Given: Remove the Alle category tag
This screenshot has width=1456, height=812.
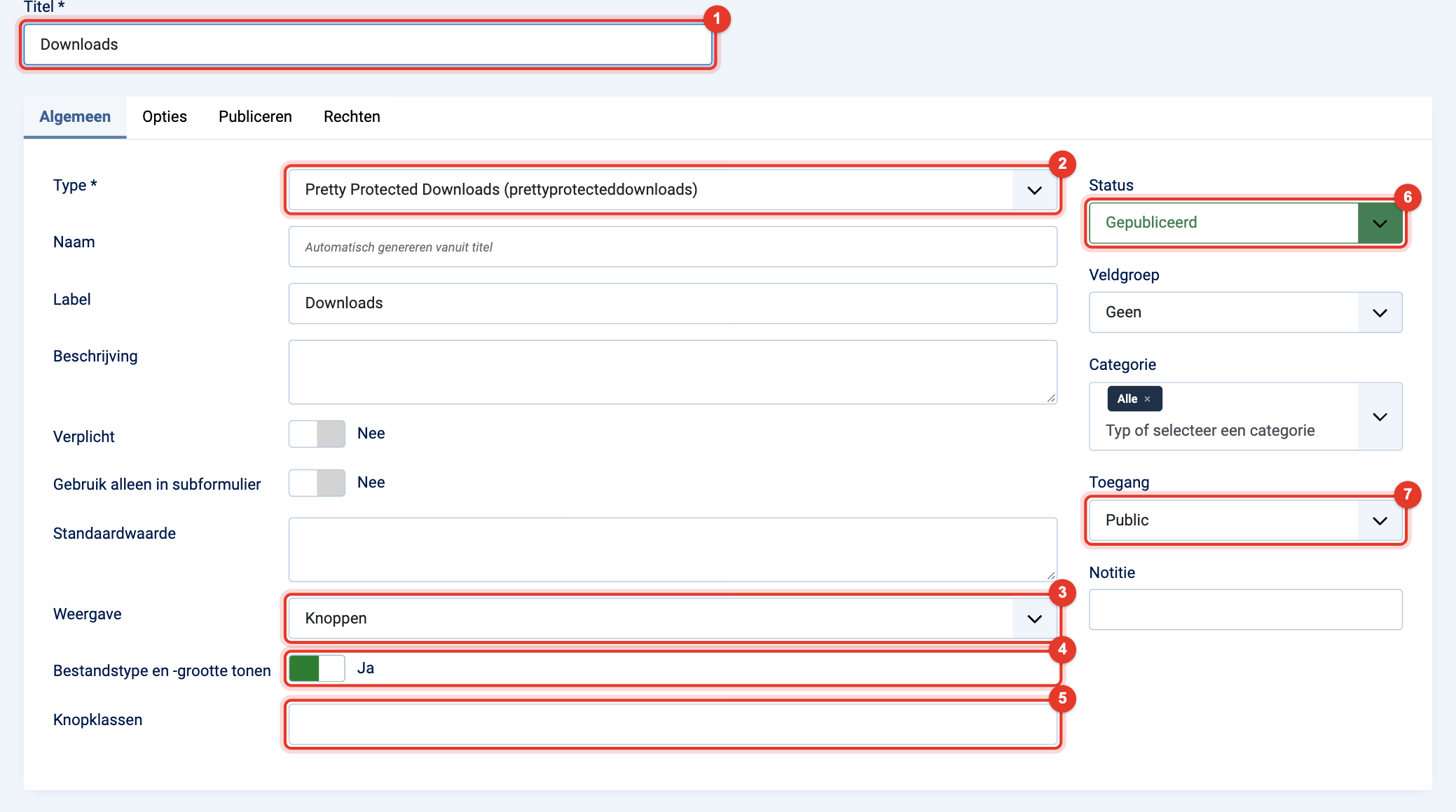Looking at the screenshot, I should point(1147,399).
